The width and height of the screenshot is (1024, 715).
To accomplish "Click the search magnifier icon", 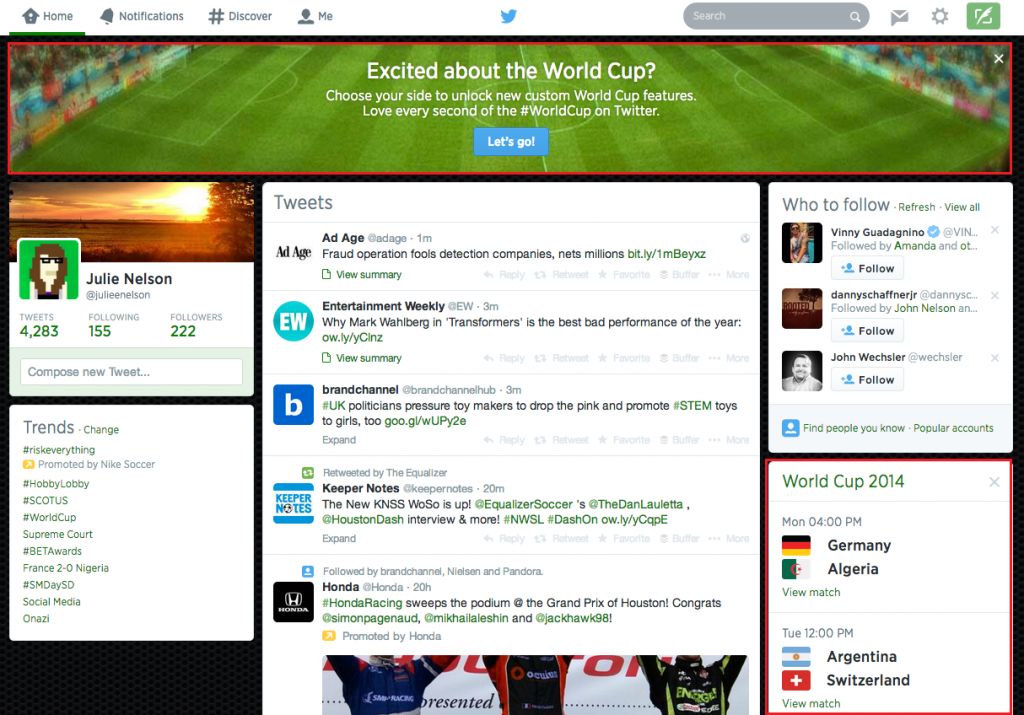I will pyautogui.click(x=855, y=17).
